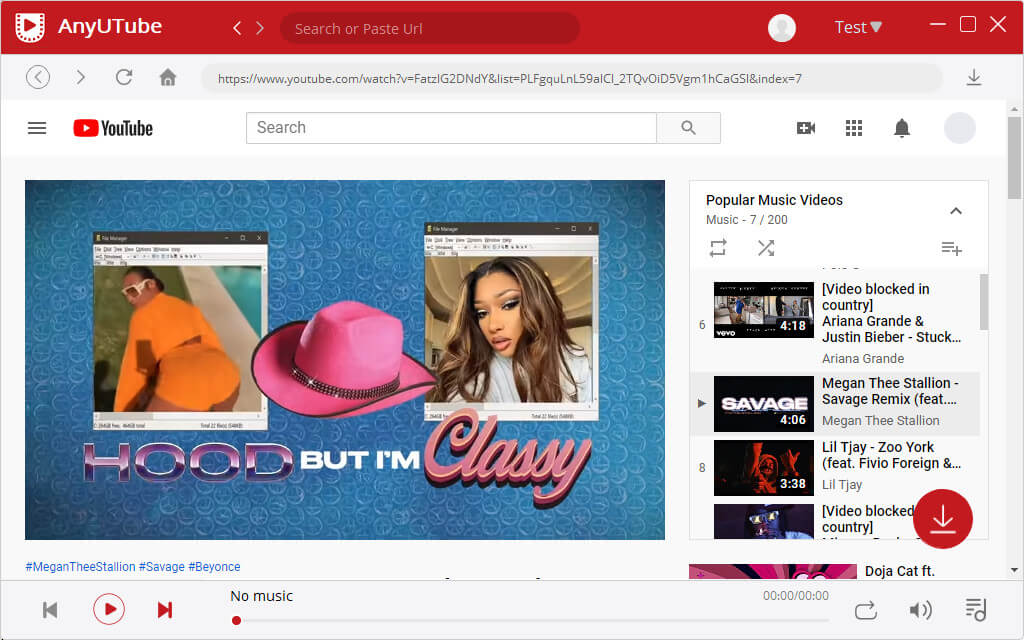Click the Search or Paste Url field
This screenshot has height=640, width=1024.
429,29
